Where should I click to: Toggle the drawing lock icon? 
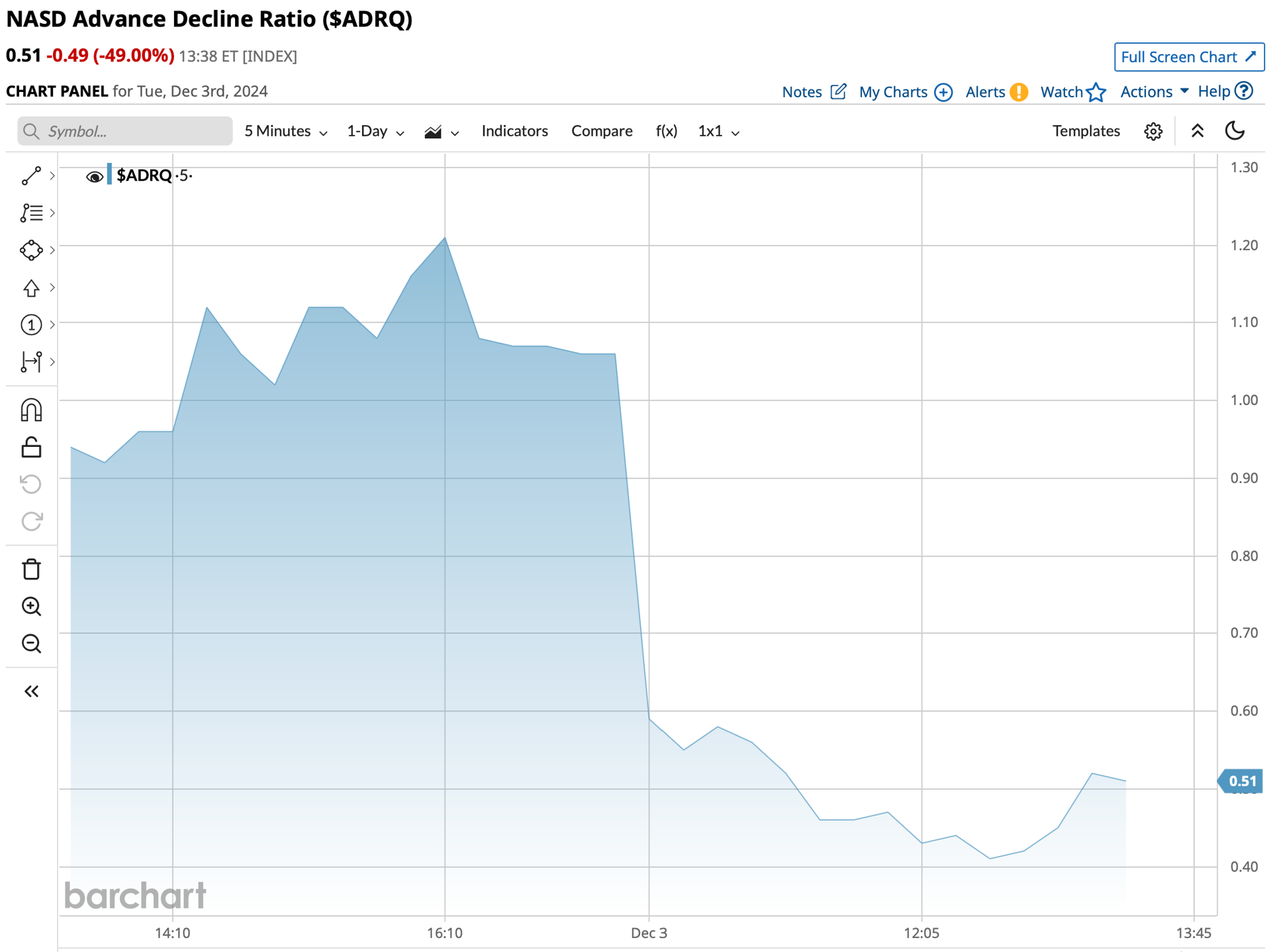pos(31,448)
